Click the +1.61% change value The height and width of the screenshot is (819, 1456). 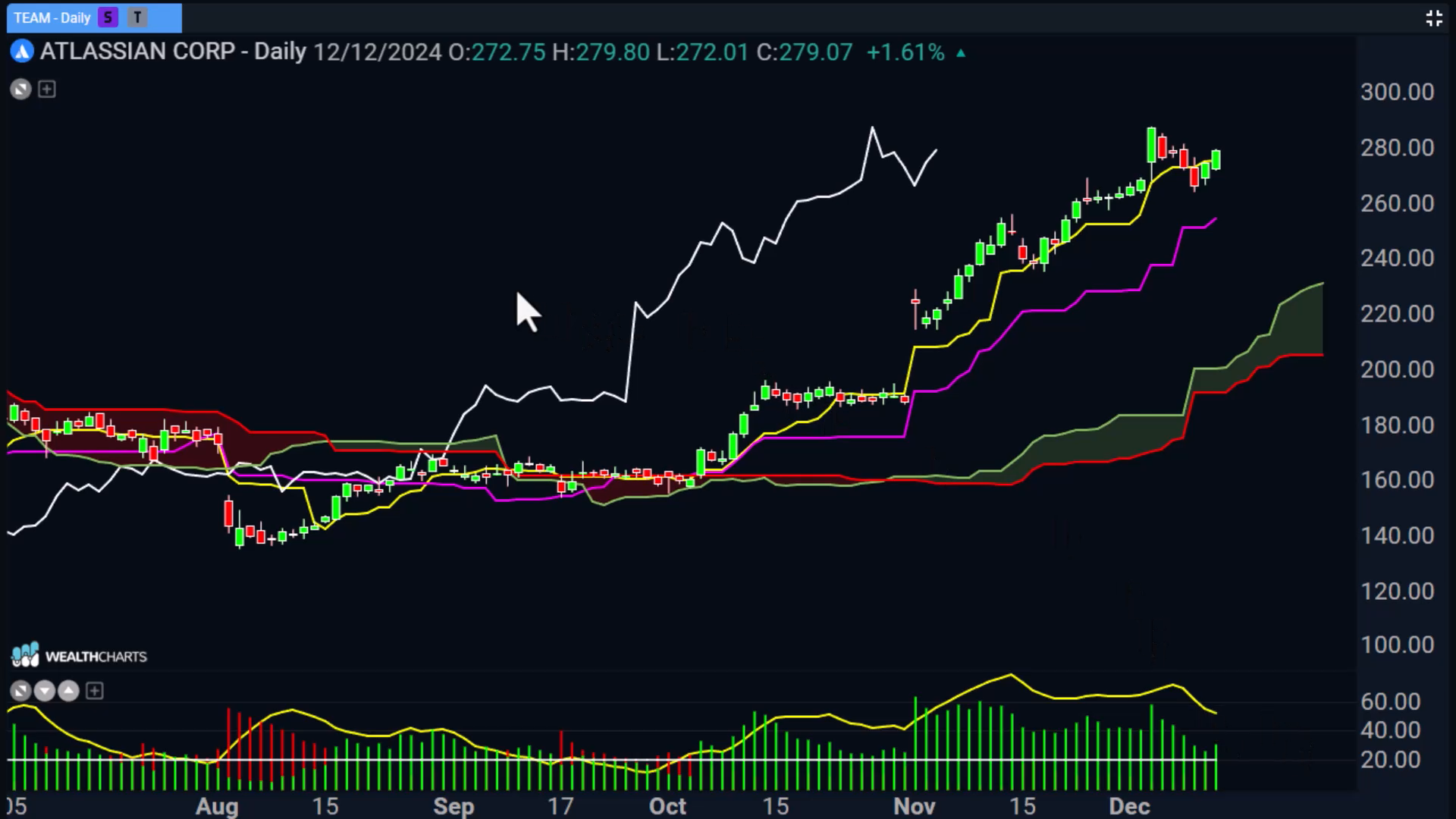pyautogui.click(x=905, y=52)
